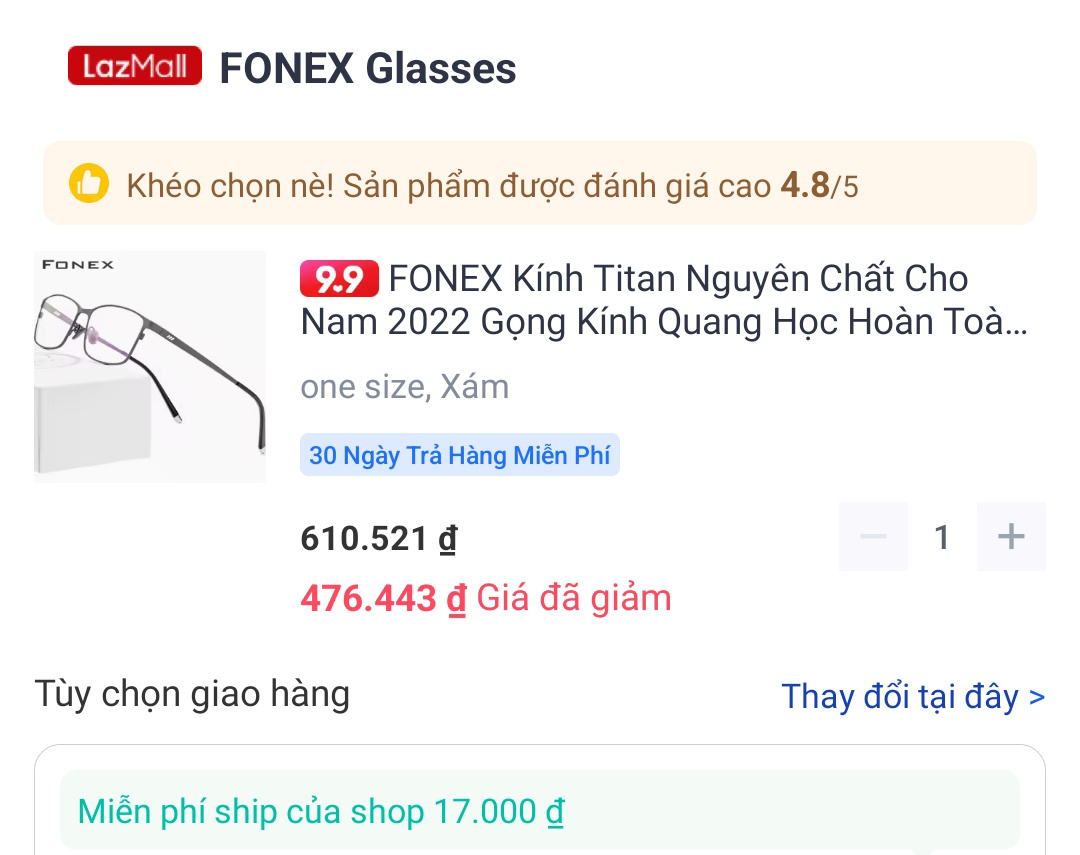Increase quantity with the plus button
Image resolution: width=1080 pixels, height=855 pixels.
click(x=1011, y=537)
